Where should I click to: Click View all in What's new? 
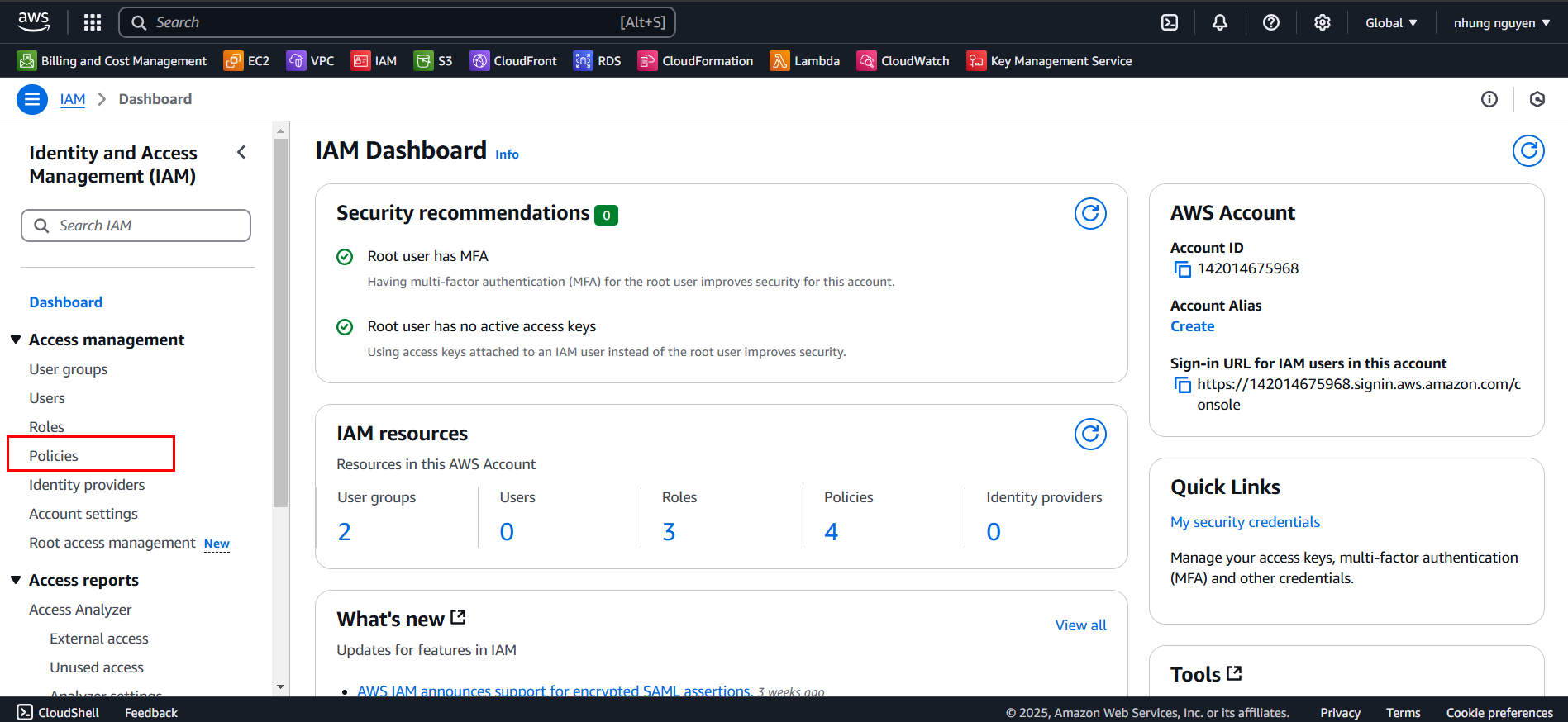1080,625
